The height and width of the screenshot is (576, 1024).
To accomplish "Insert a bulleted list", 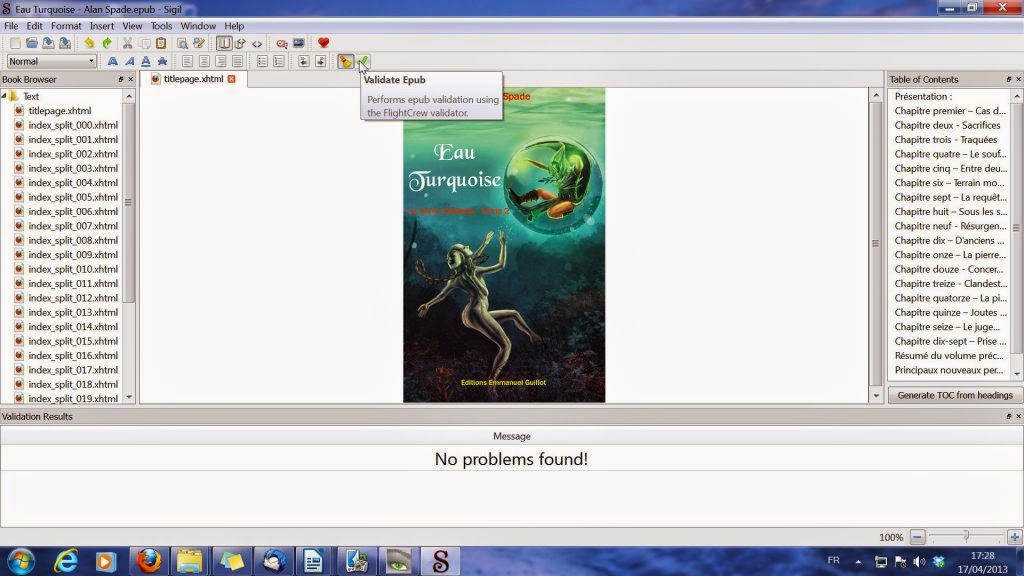I will (x=262, y=61).
